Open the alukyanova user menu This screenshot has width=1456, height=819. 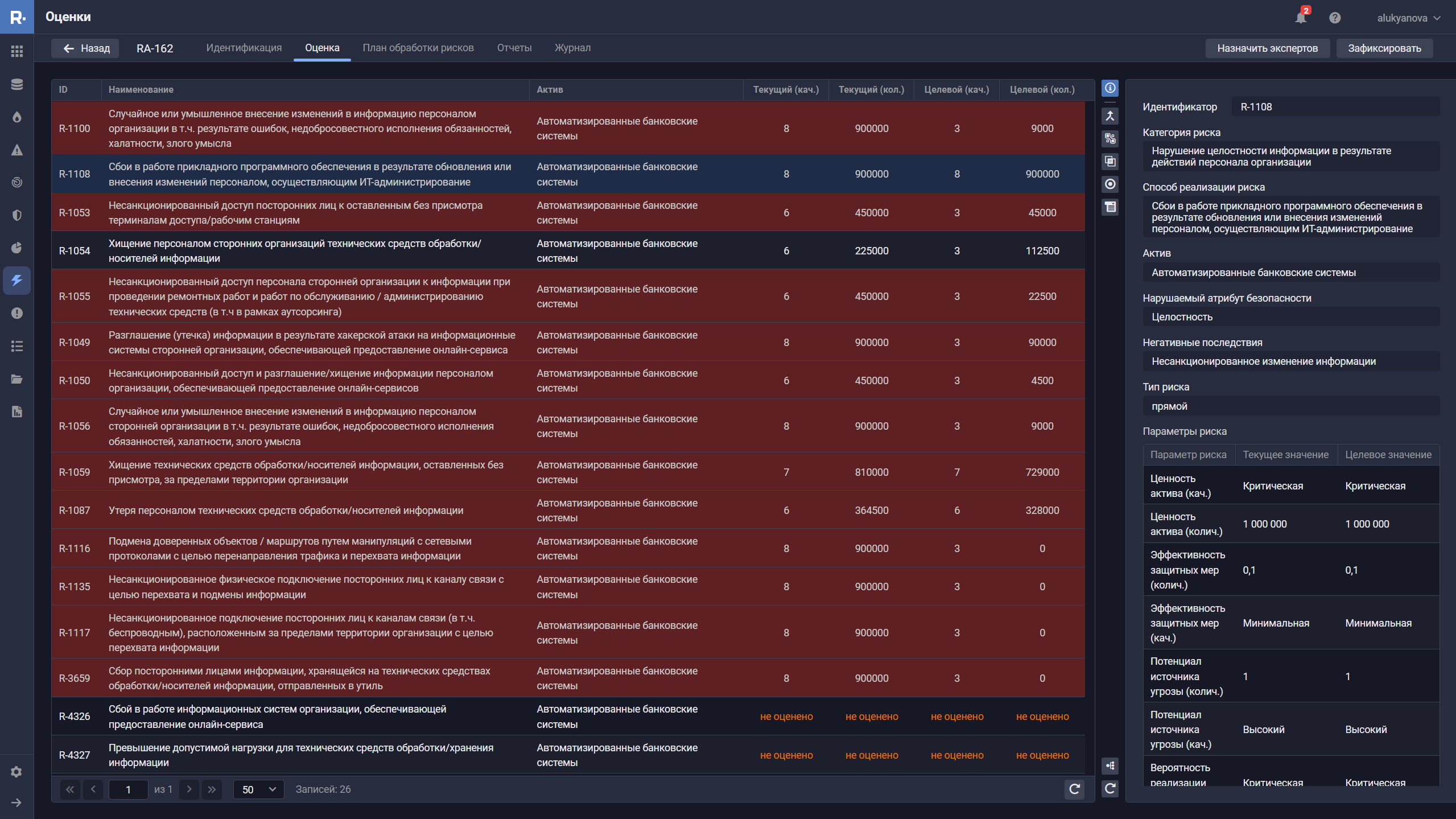[1408, 18]
